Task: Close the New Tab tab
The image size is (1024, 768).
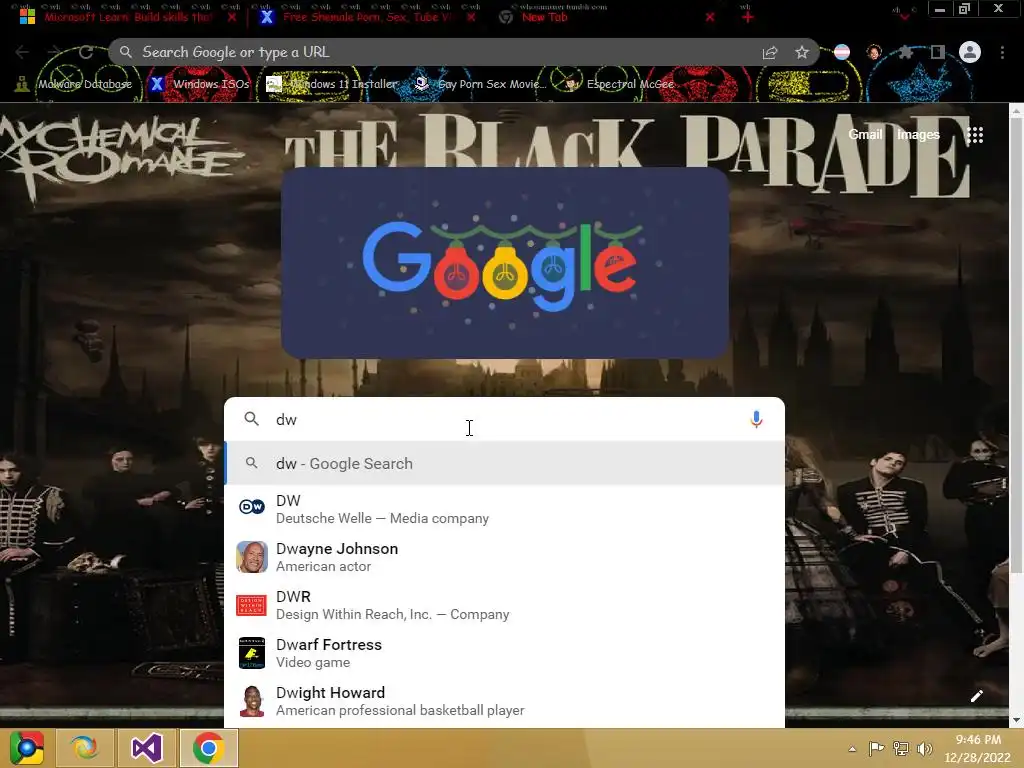Action: [x=710, y=17]
